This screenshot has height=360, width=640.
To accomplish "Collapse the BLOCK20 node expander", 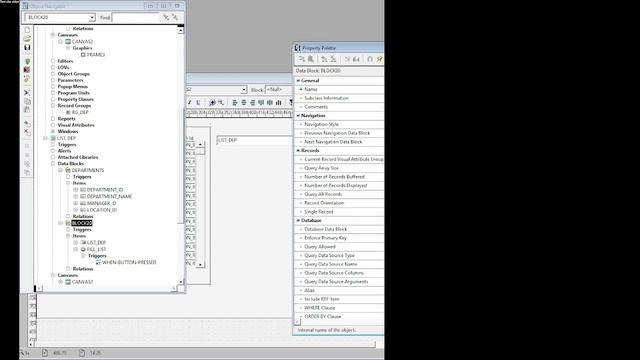I will pyautogui.click(x=60, y=223).
